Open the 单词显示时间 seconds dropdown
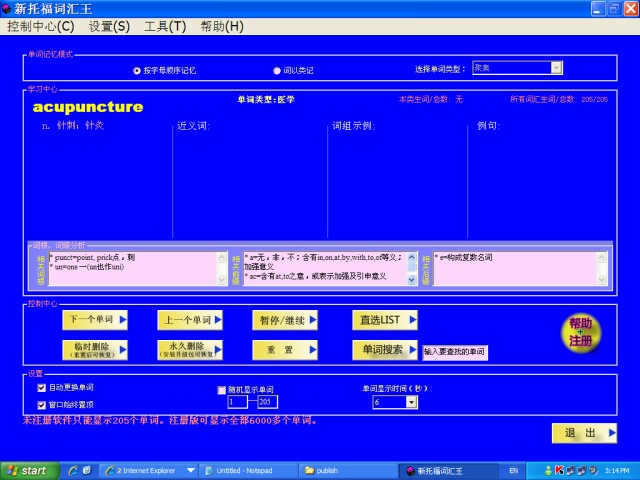The image size is (640, 480). (x=411, y=402)
